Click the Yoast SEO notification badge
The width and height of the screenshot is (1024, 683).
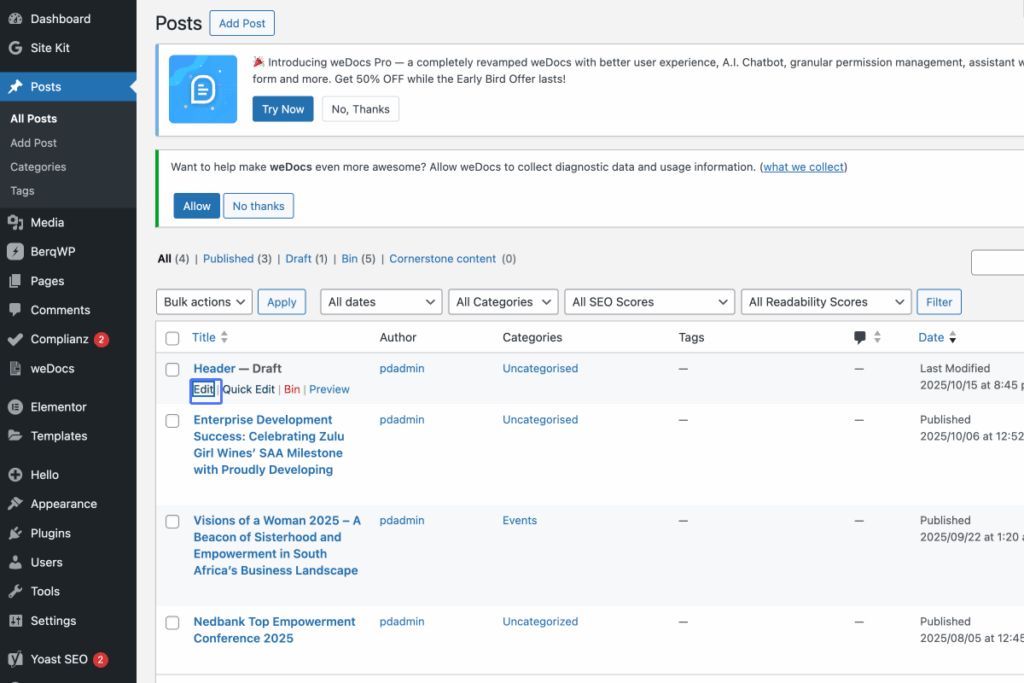[x=100, y=659]
